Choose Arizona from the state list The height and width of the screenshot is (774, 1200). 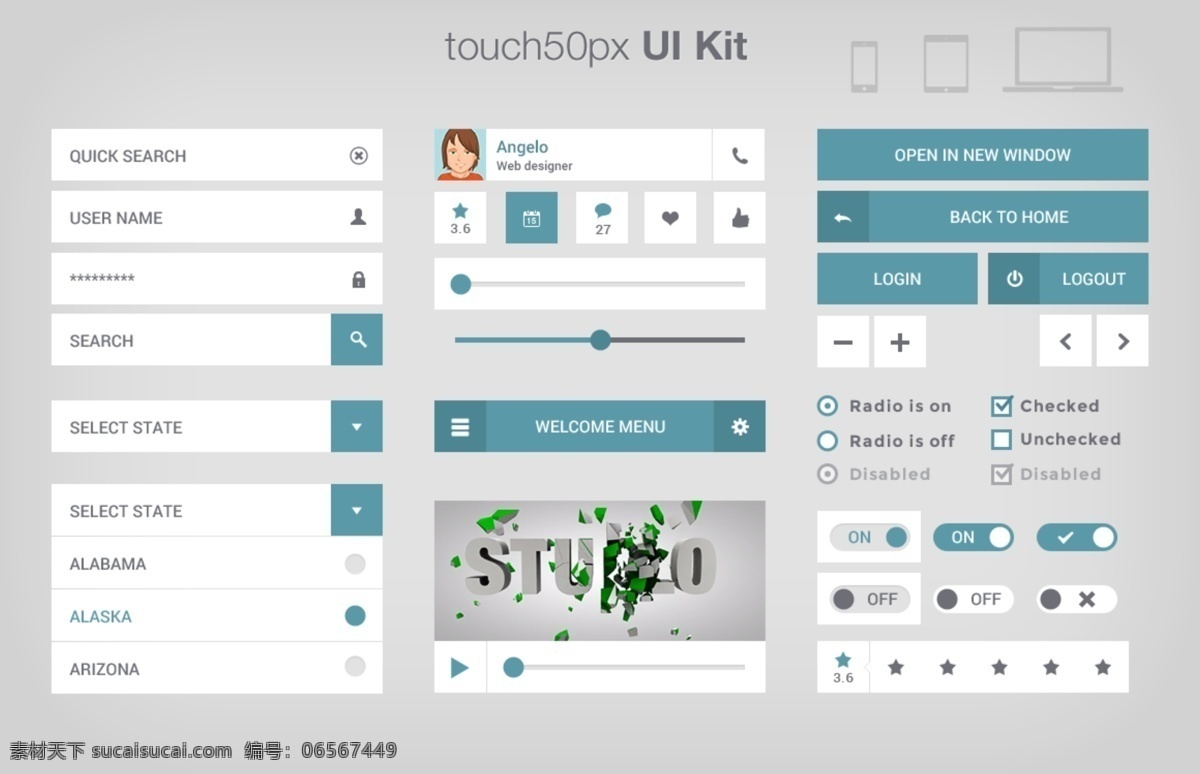click(217, 668)
